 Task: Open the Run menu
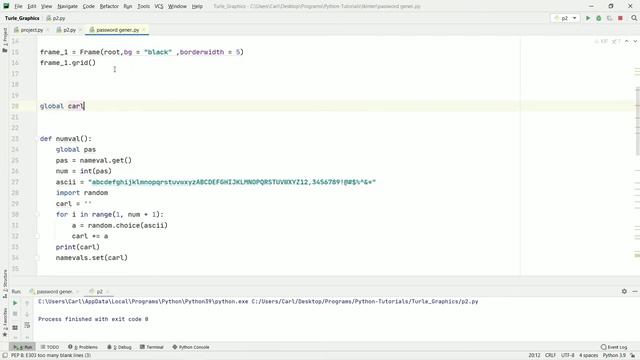128,6
